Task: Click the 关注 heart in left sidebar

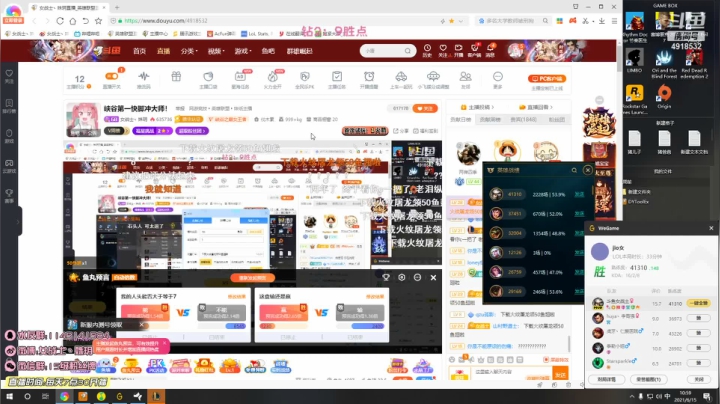Action: tap(9, 76)
